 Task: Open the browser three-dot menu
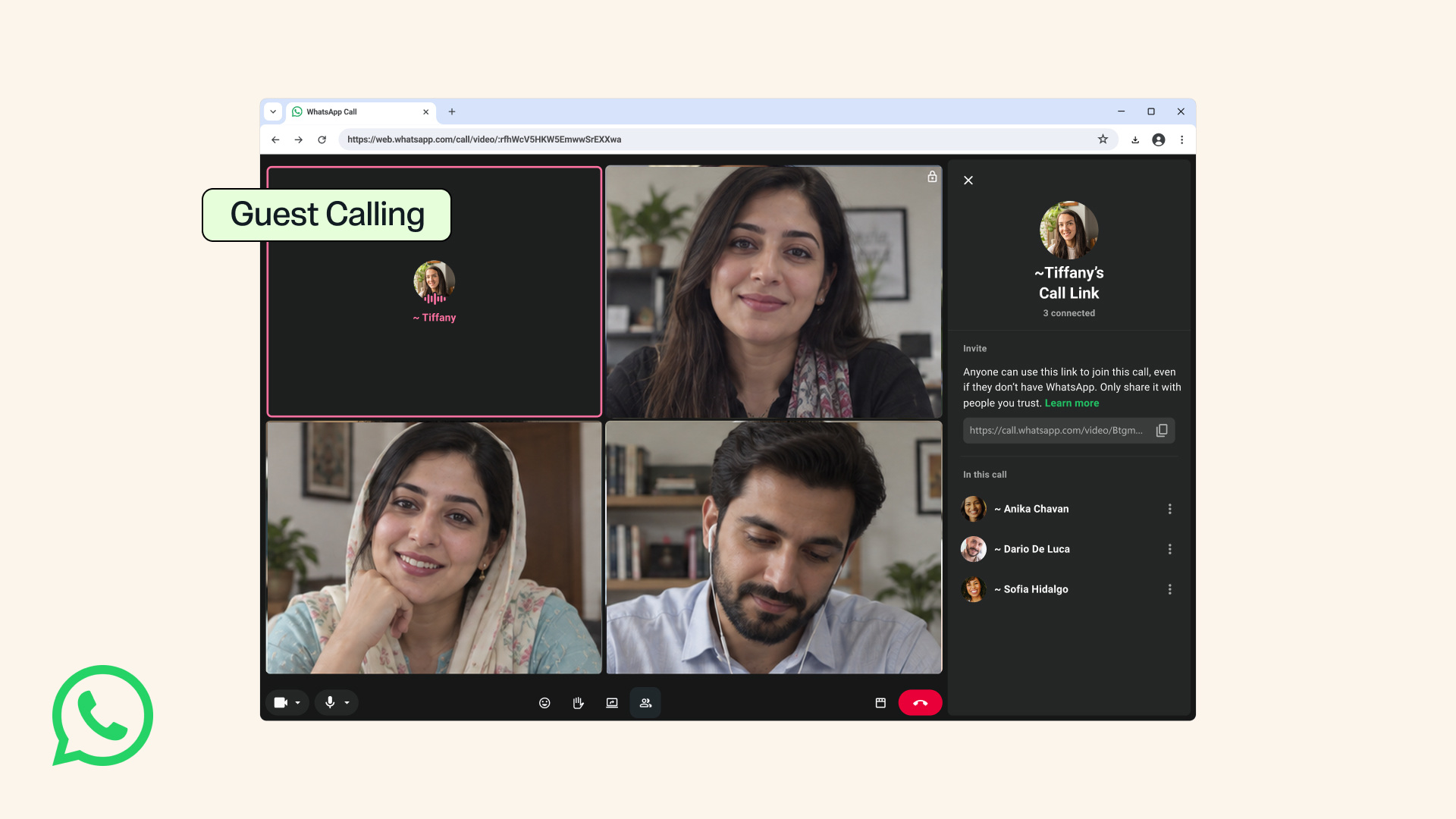1181,140
